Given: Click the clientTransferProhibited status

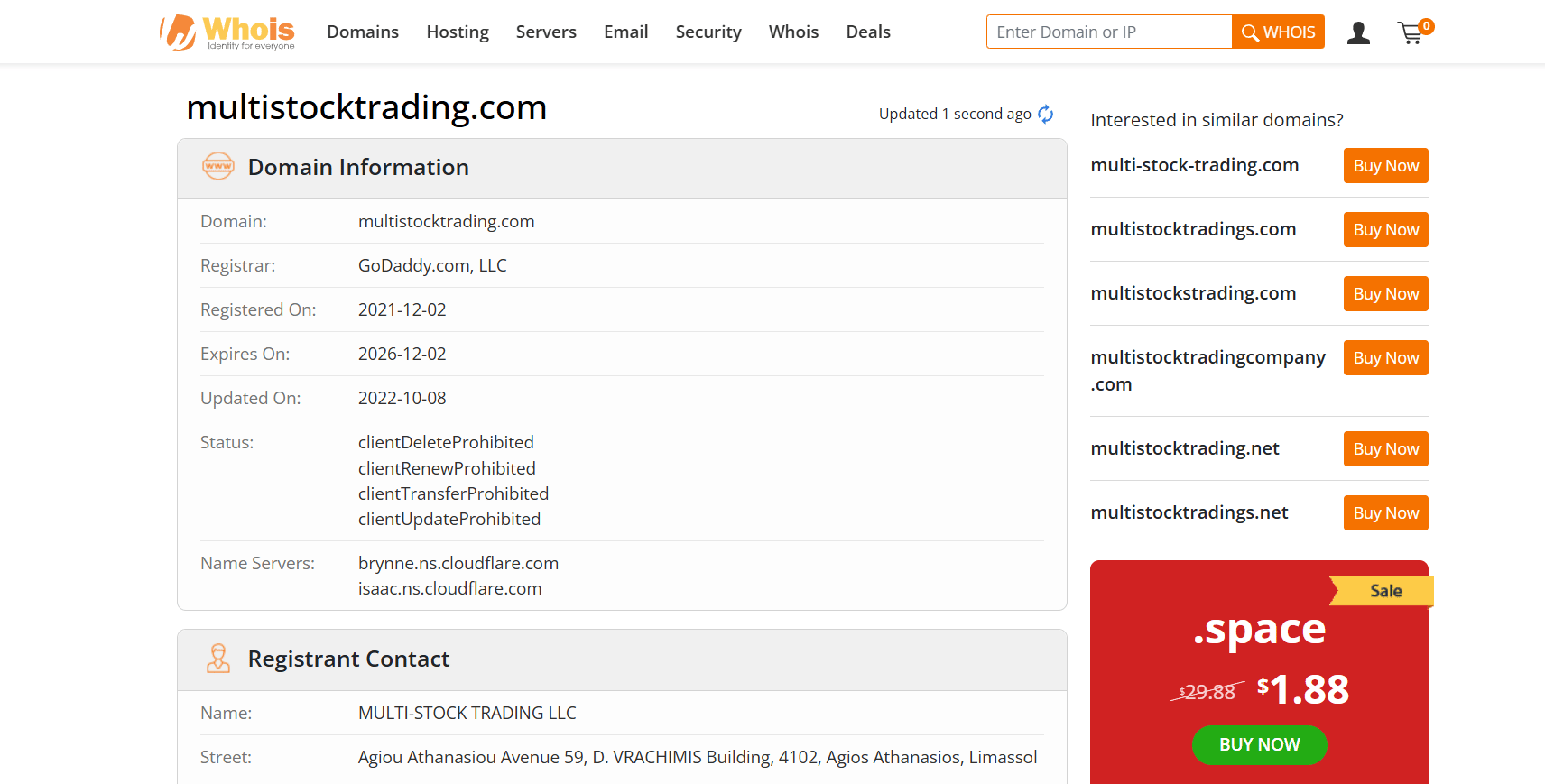Looking at the screenshot, I should point(453,493).
